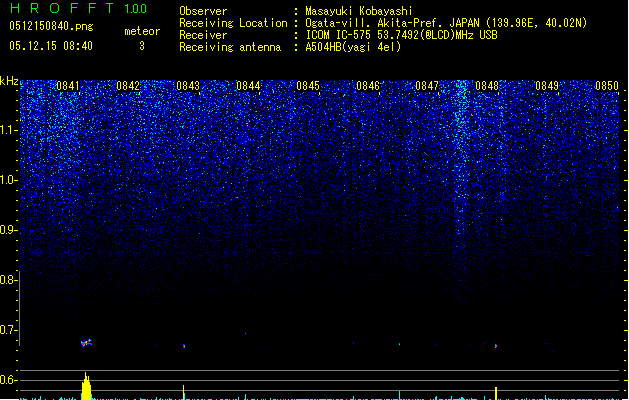Click the A504HB(yagi 4el) antenna text

pyautogui.click(x=353, y=47)
